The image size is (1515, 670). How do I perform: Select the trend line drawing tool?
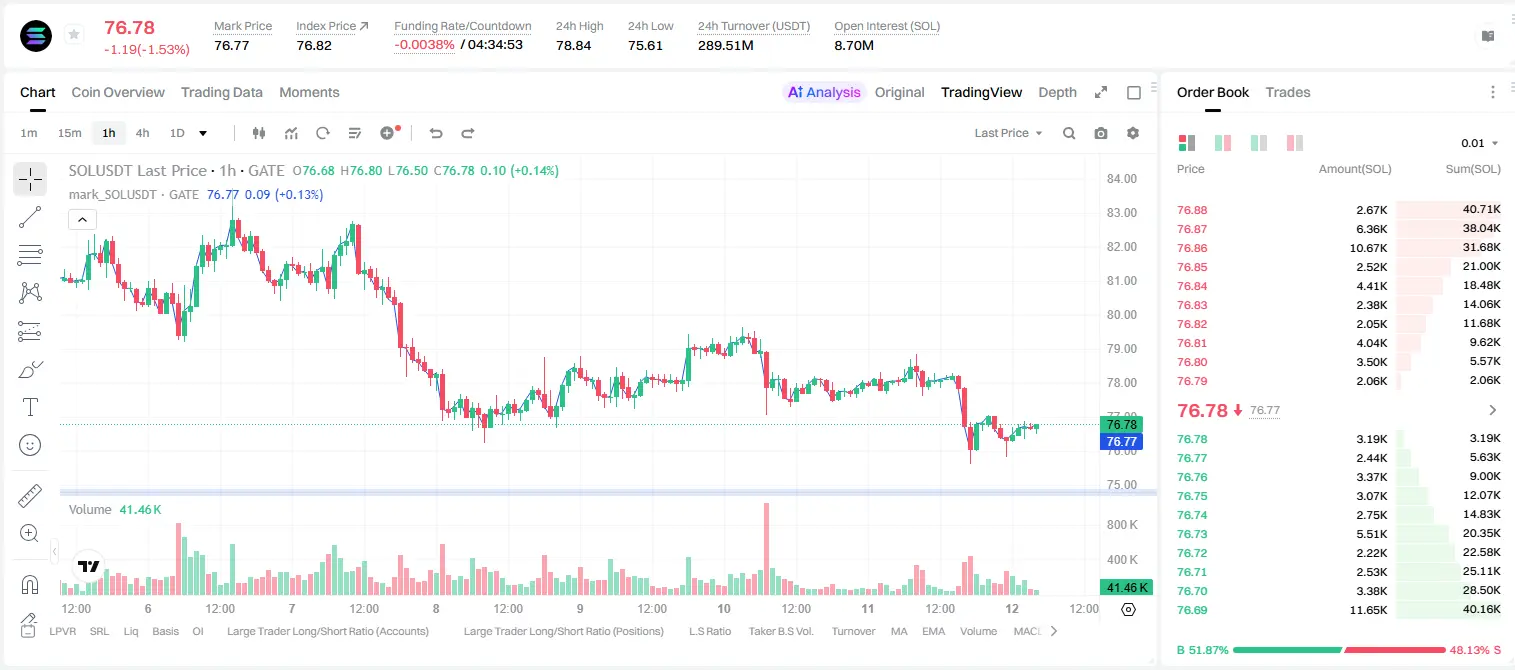[30, 217]
